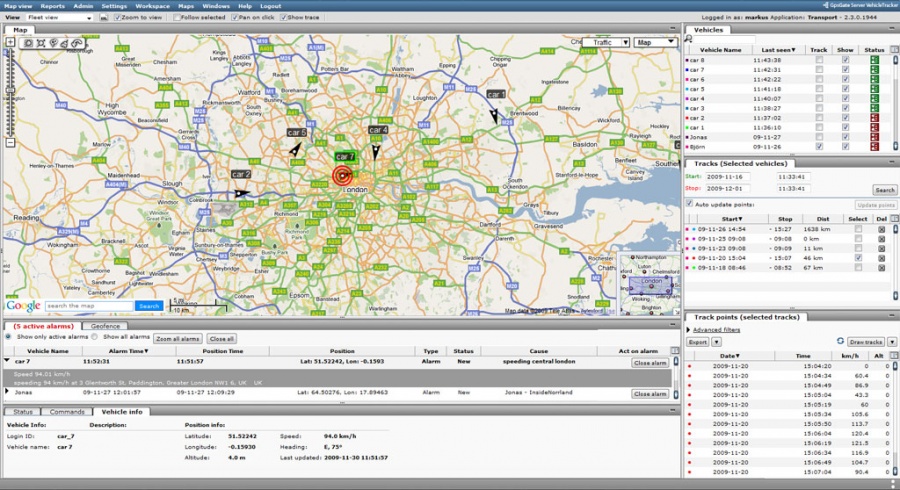Toggle the Pan on click checkbox
This screenshot has height=490, width=900.
tap(235, 18)
